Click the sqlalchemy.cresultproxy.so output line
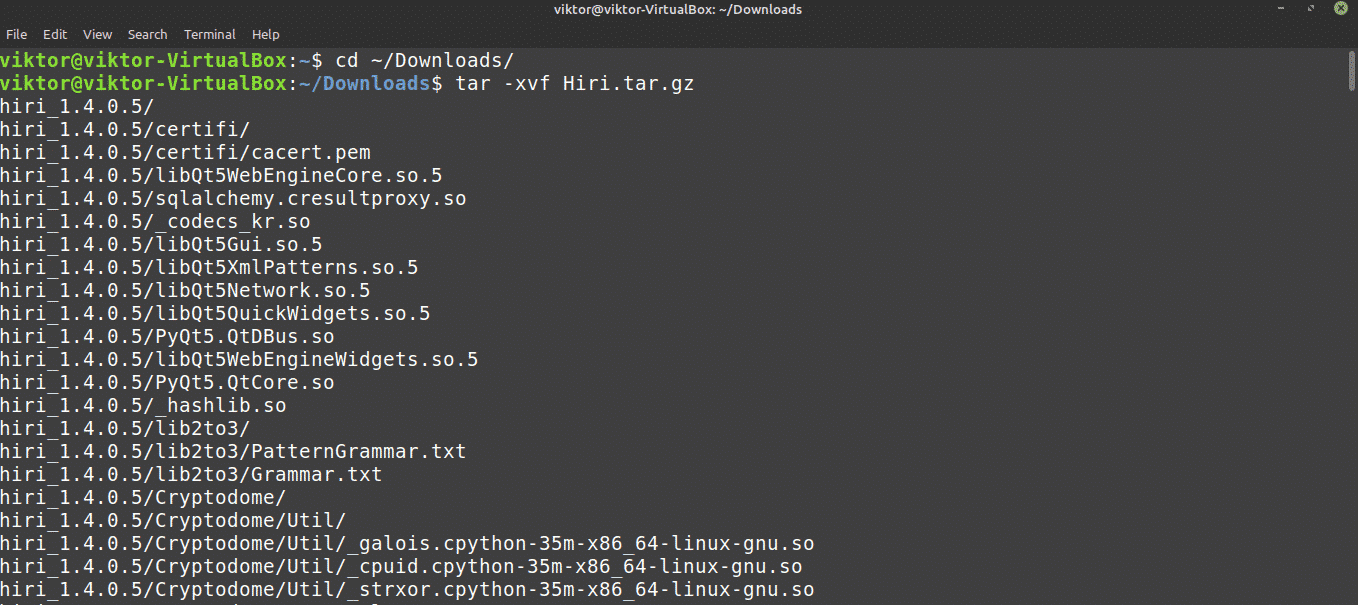The image size is (1358, 605). coord(233,199)
